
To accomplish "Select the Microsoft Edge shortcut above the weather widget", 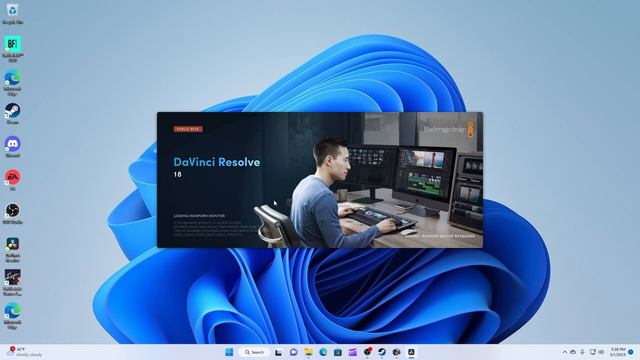I will 12,316.
